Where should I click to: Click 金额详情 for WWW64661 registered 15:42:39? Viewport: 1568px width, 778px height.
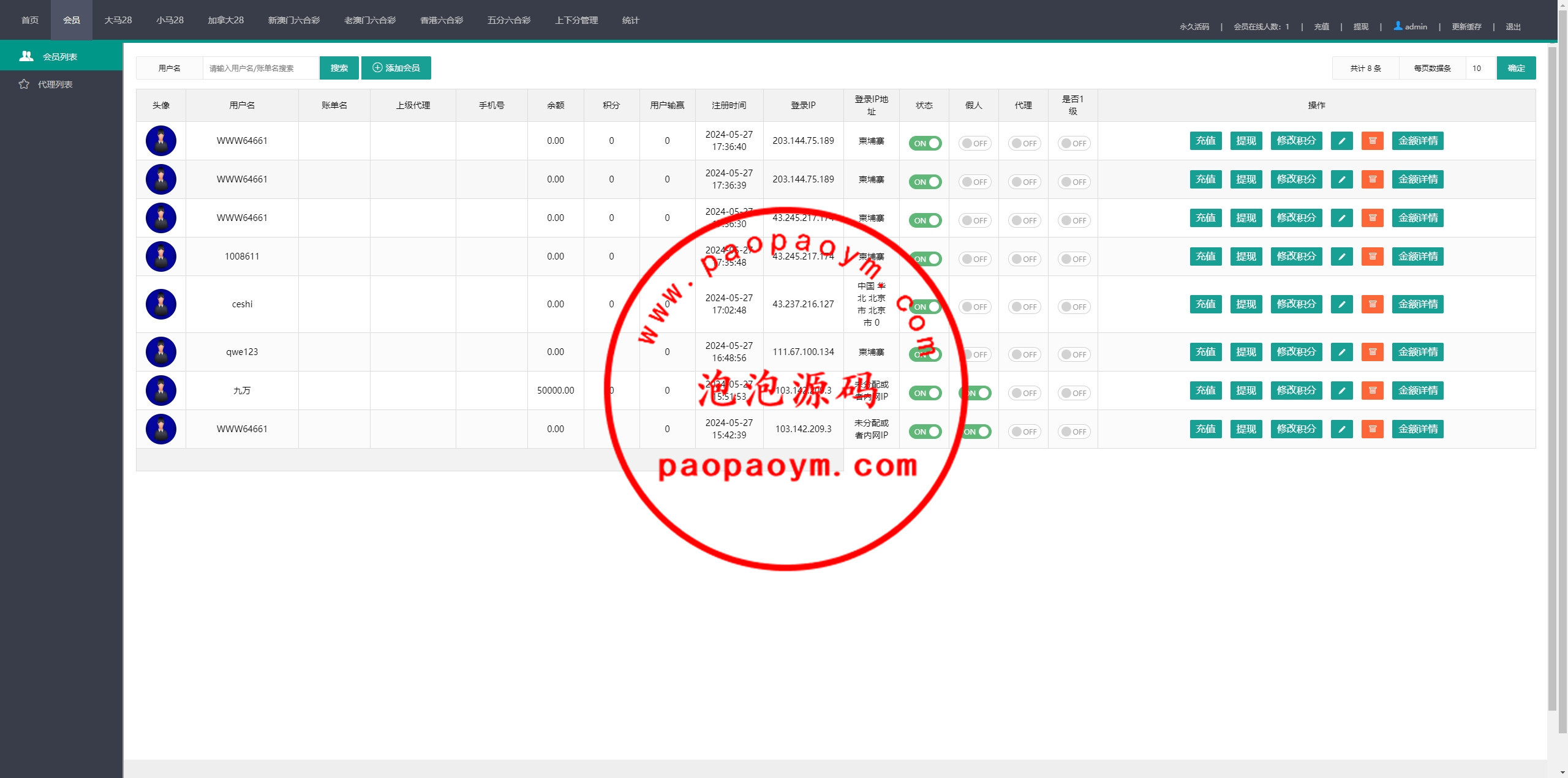click(x=1417, y=429)
